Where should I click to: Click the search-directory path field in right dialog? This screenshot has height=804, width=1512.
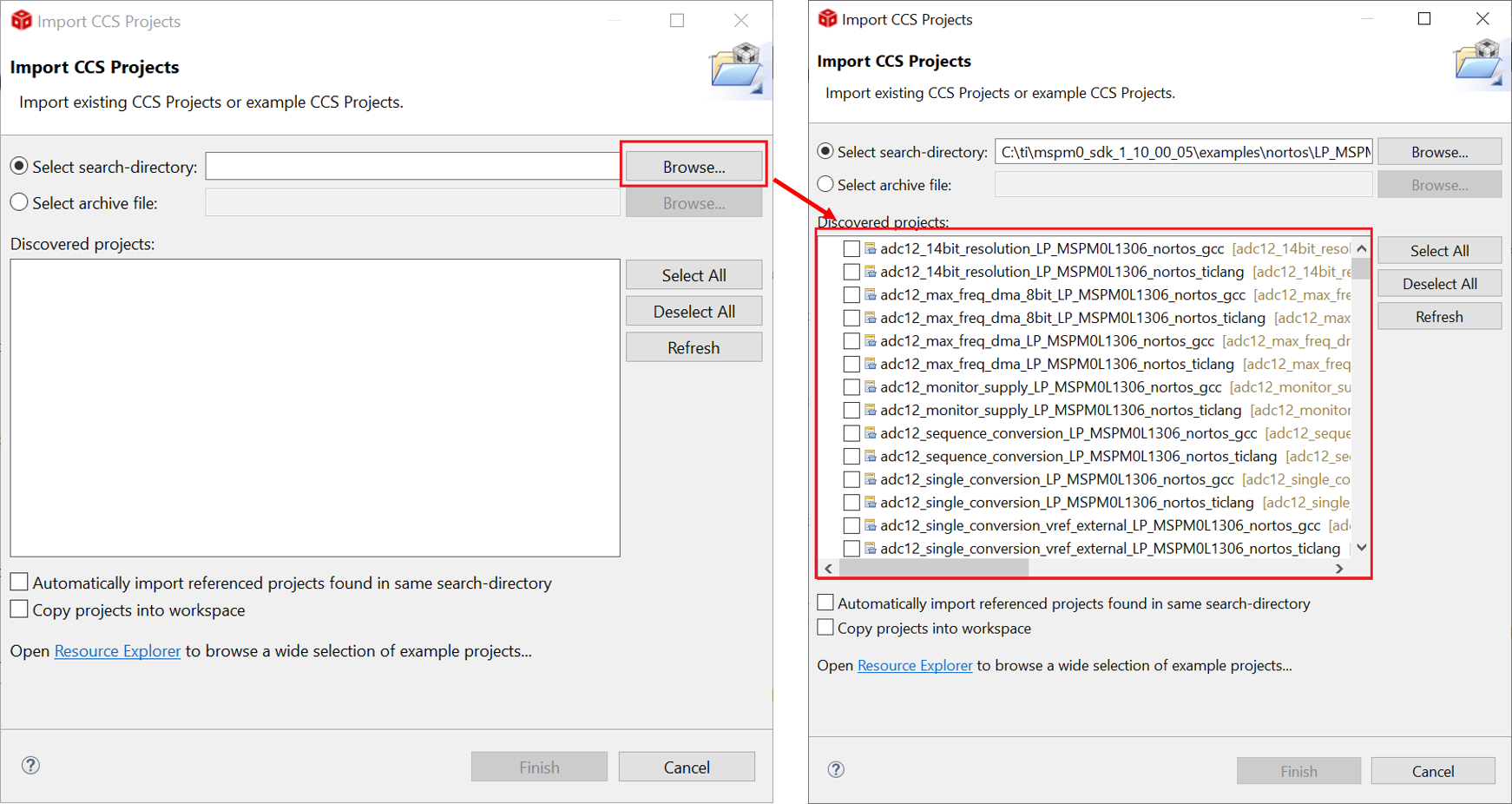tap(1184, 152)
